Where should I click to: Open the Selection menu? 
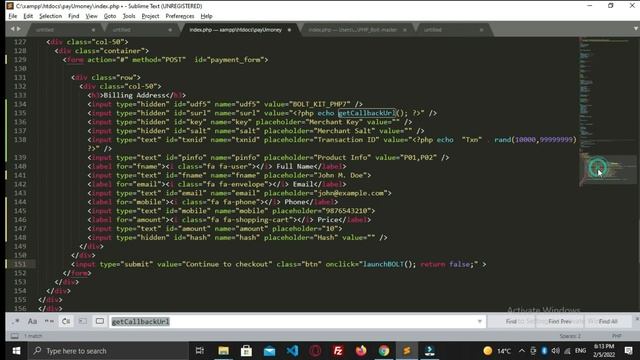point(50,16)
